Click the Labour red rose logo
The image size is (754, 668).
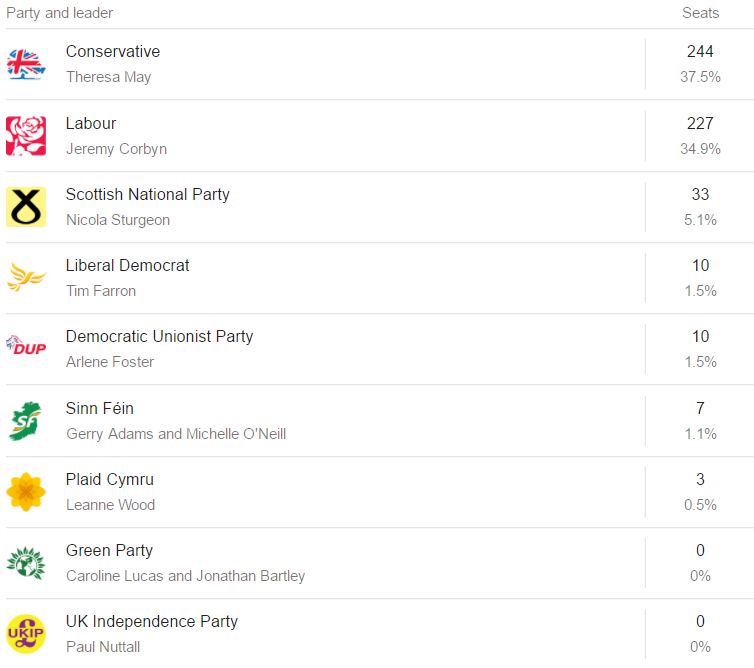click(26, 136)
